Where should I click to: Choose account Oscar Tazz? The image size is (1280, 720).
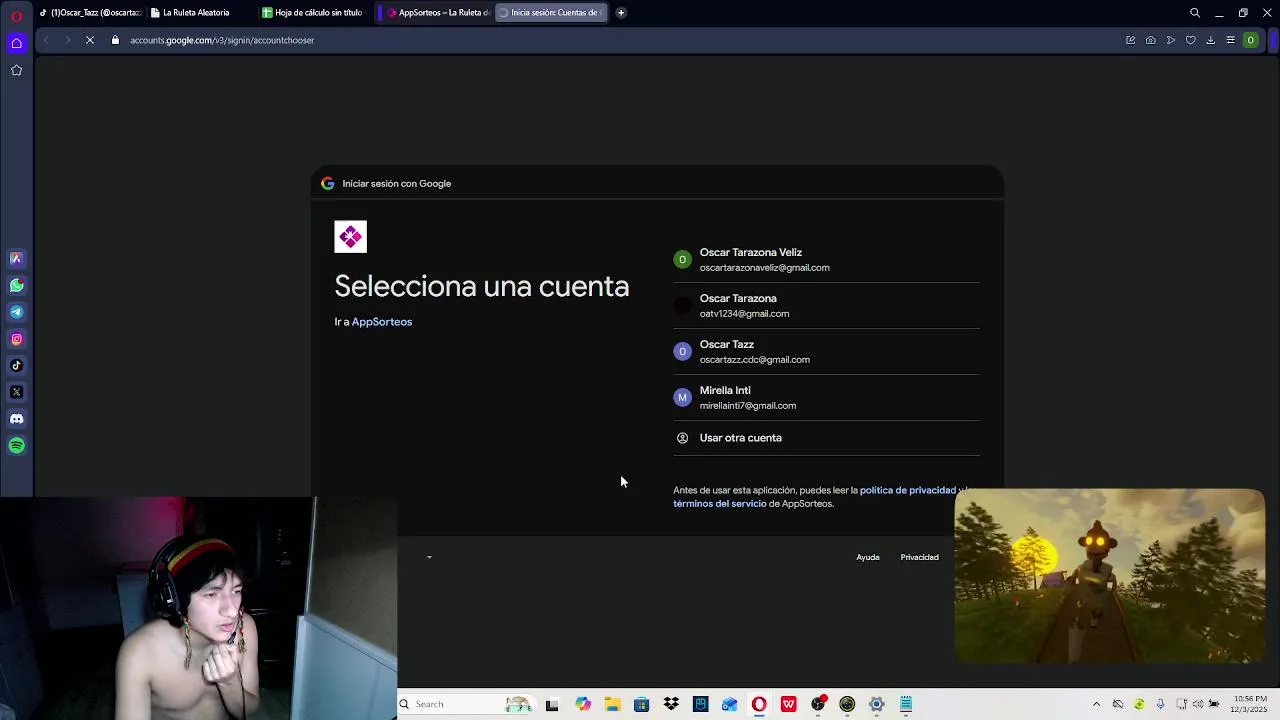[826, 352]
